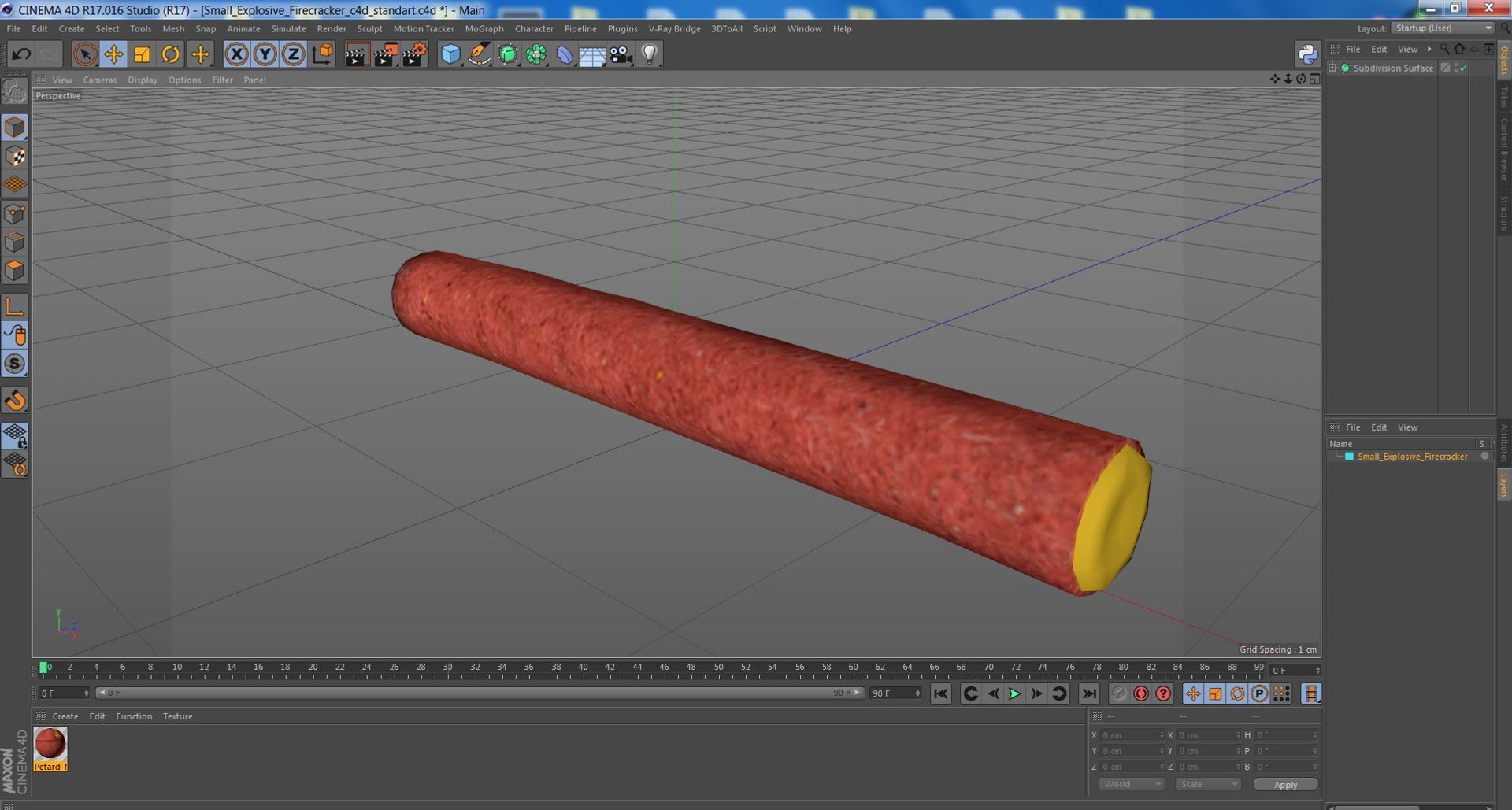Open Edit Render Settings icon

pyautogui.click(x=414, y=54)
